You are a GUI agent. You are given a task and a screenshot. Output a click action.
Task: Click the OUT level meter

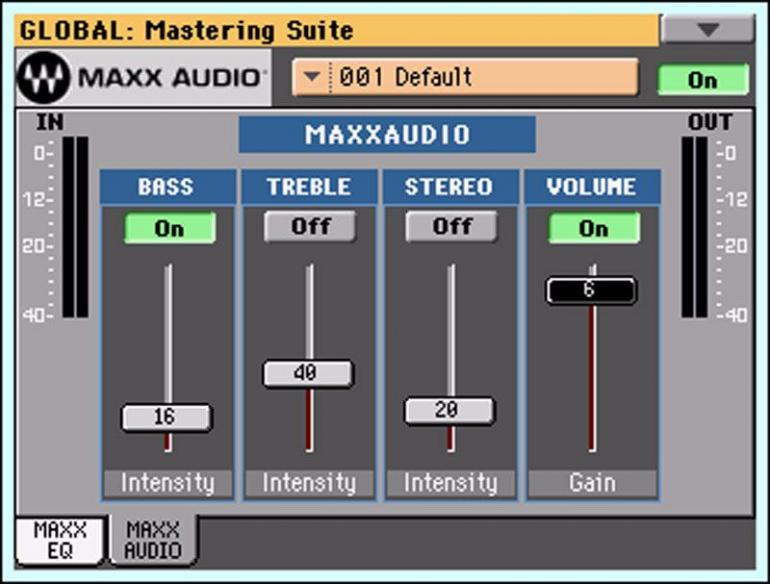point(694,227)
